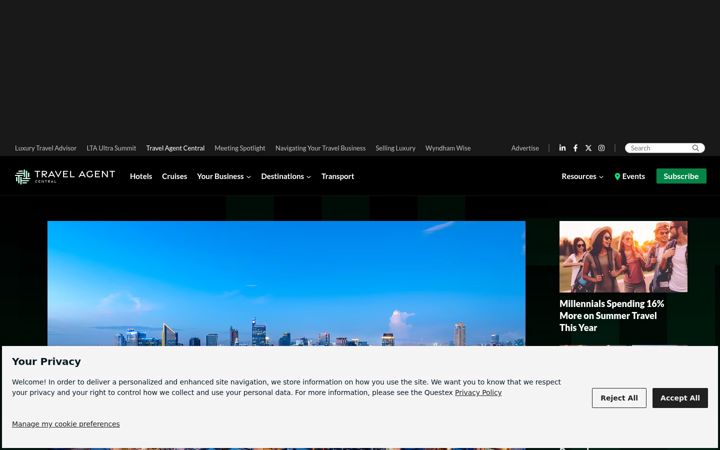
Task: Open Millennials Spending 16% More headline
Action: [x=612, y=315]
